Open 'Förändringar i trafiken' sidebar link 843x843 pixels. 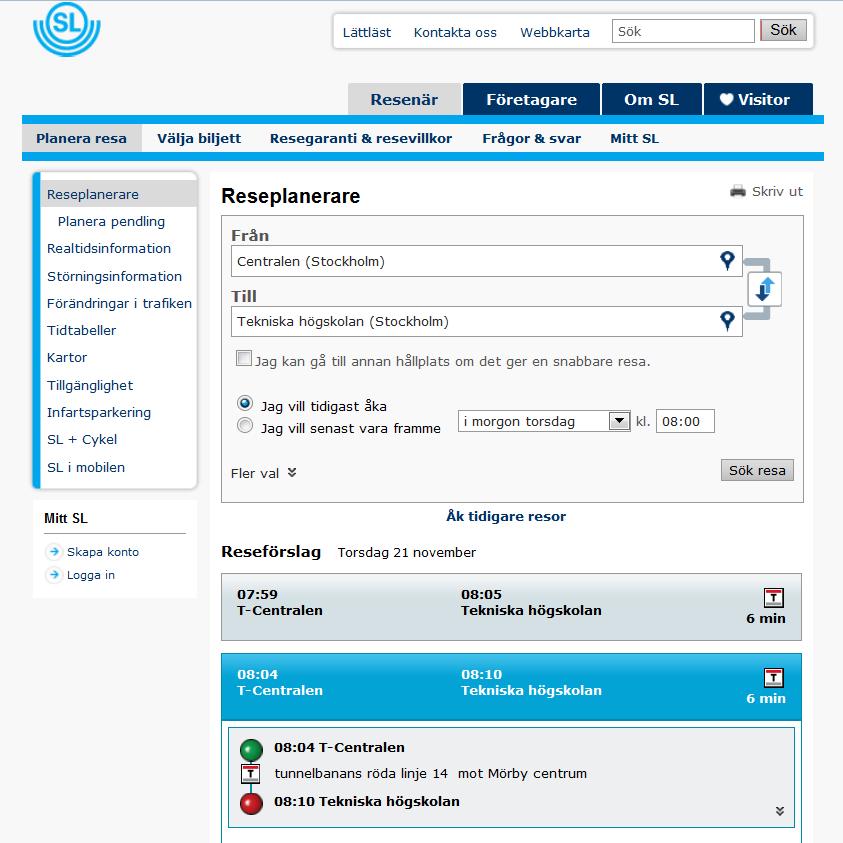pos(119,303)
